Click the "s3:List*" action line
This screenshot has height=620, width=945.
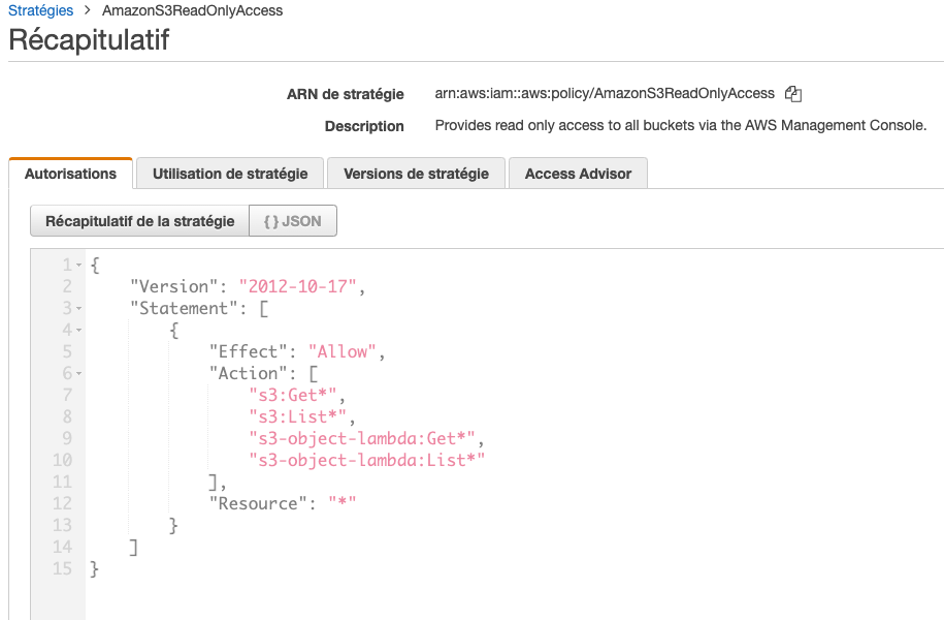pyautogui.click(x=298, y=416)
